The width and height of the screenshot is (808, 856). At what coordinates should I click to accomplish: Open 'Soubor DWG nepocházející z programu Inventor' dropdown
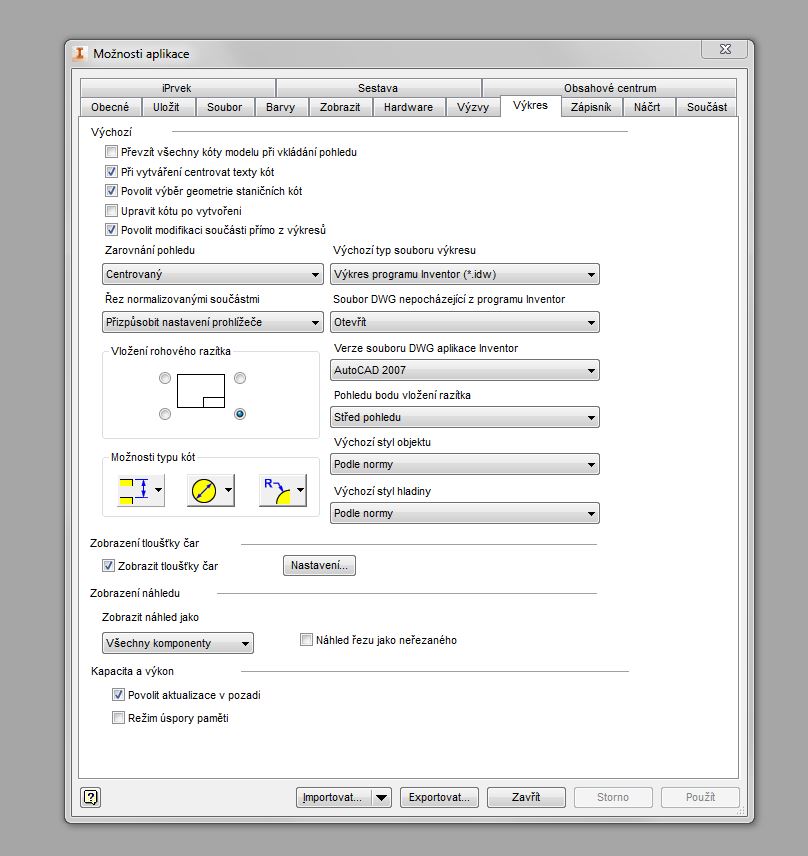(x=465, y=322)
